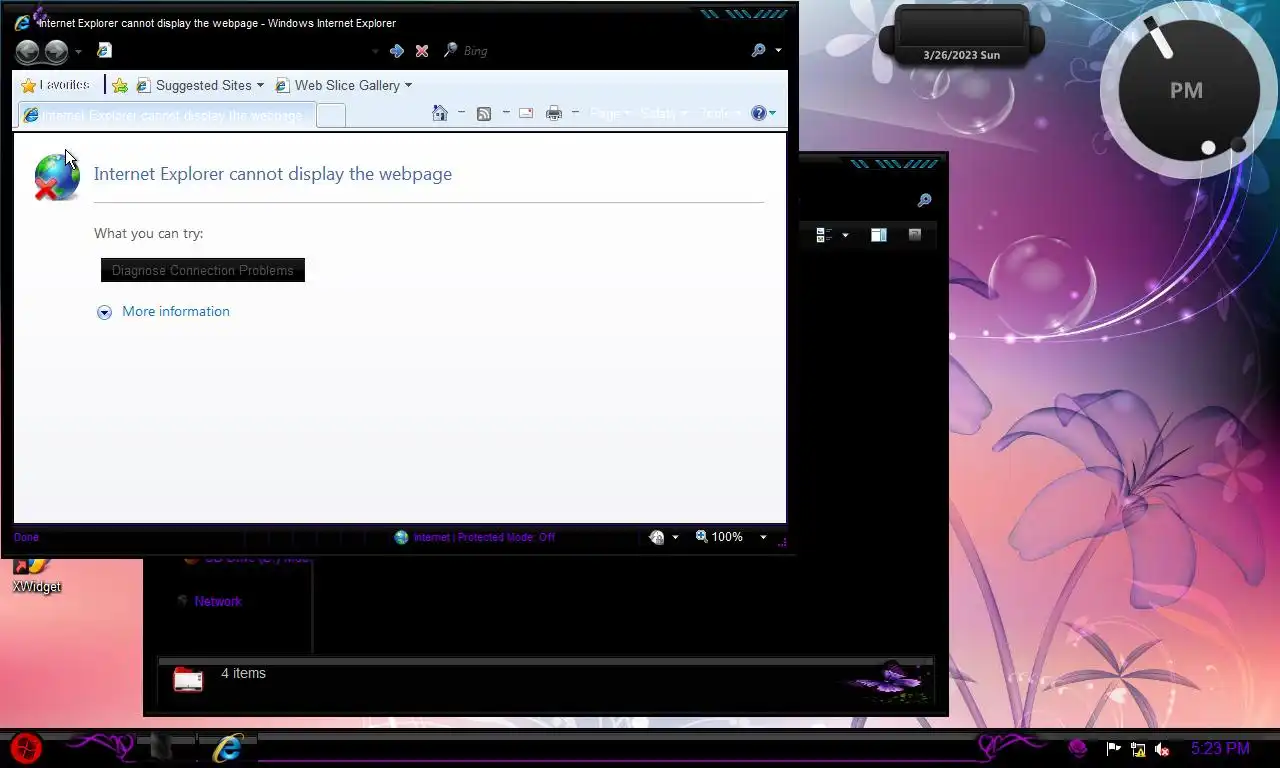Click the popup blocker icon in the status bar
This screenshot has height=768, width=1280.
tap(657, 537)
